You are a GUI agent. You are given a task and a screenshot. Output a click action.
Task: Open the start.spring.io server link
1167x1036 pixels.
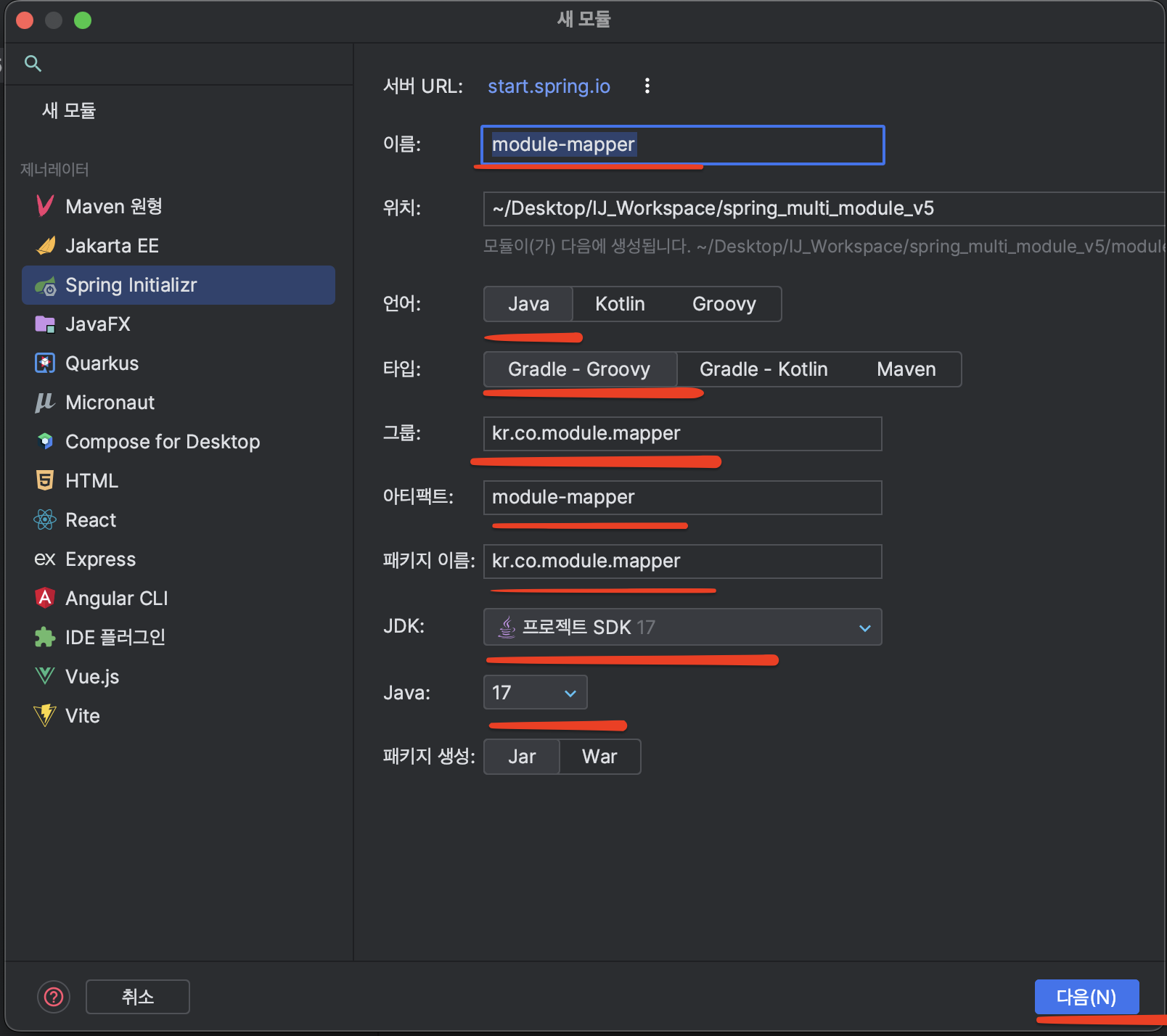(549, 86)
